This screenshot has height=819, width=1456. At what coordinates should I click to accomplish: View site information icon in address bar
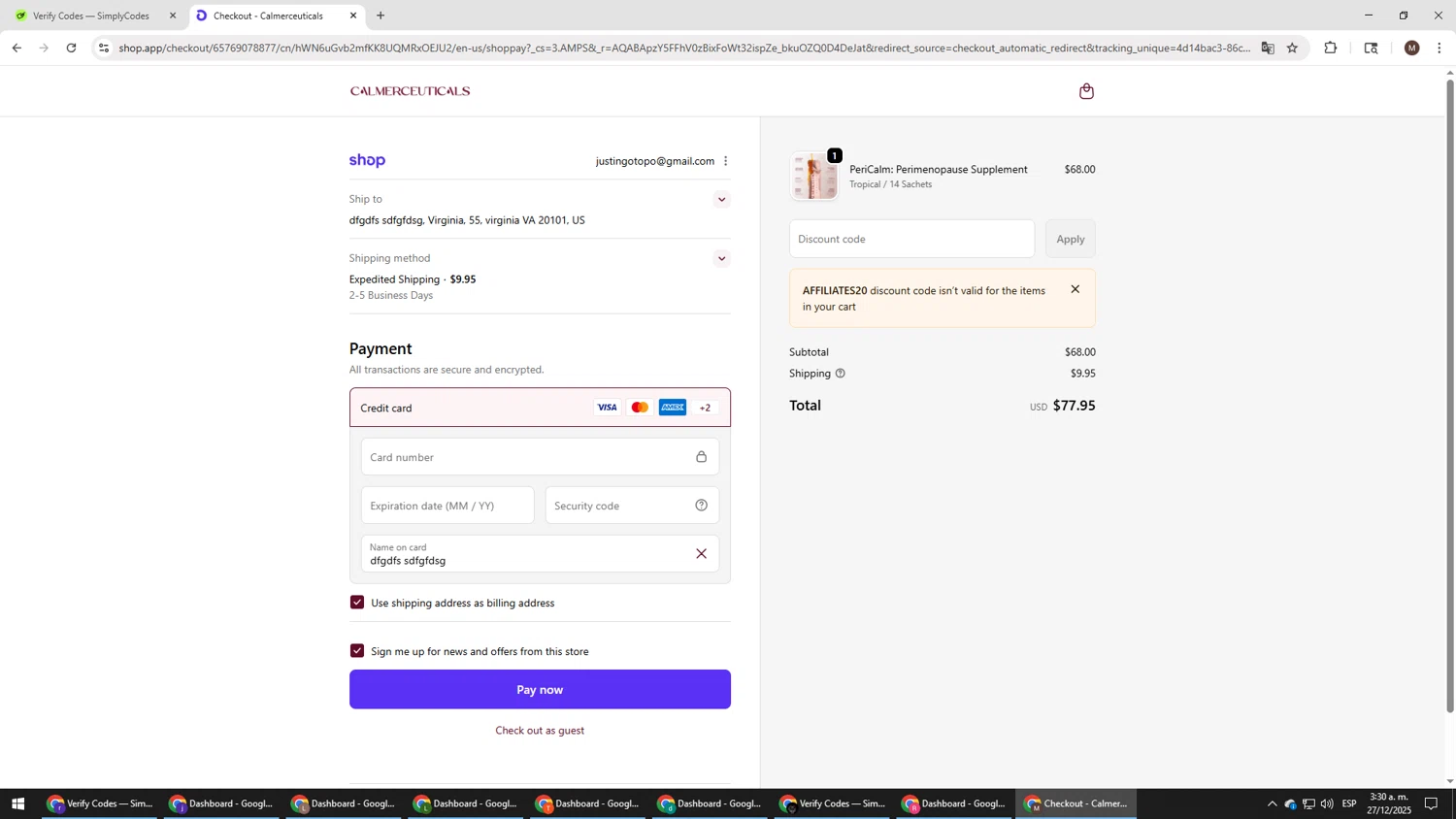point(104,48)
